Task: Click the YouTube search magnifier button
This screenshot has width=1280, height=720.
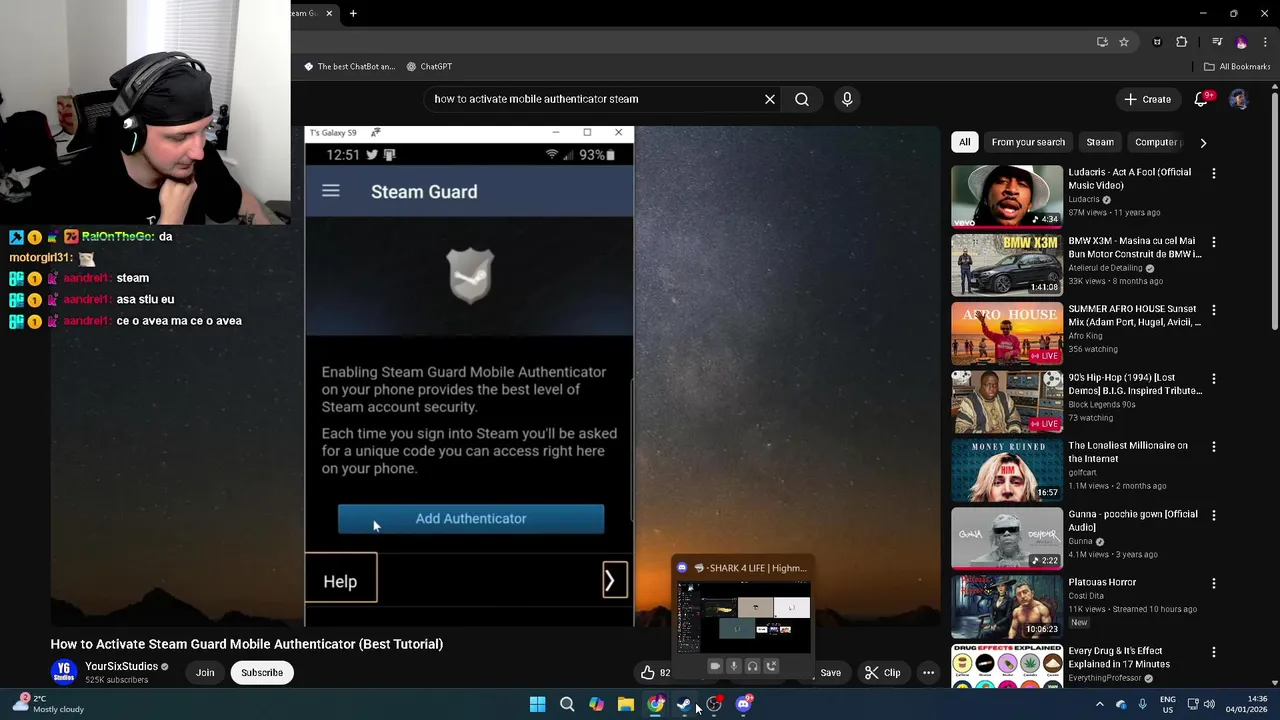Action: pos(802,99)
